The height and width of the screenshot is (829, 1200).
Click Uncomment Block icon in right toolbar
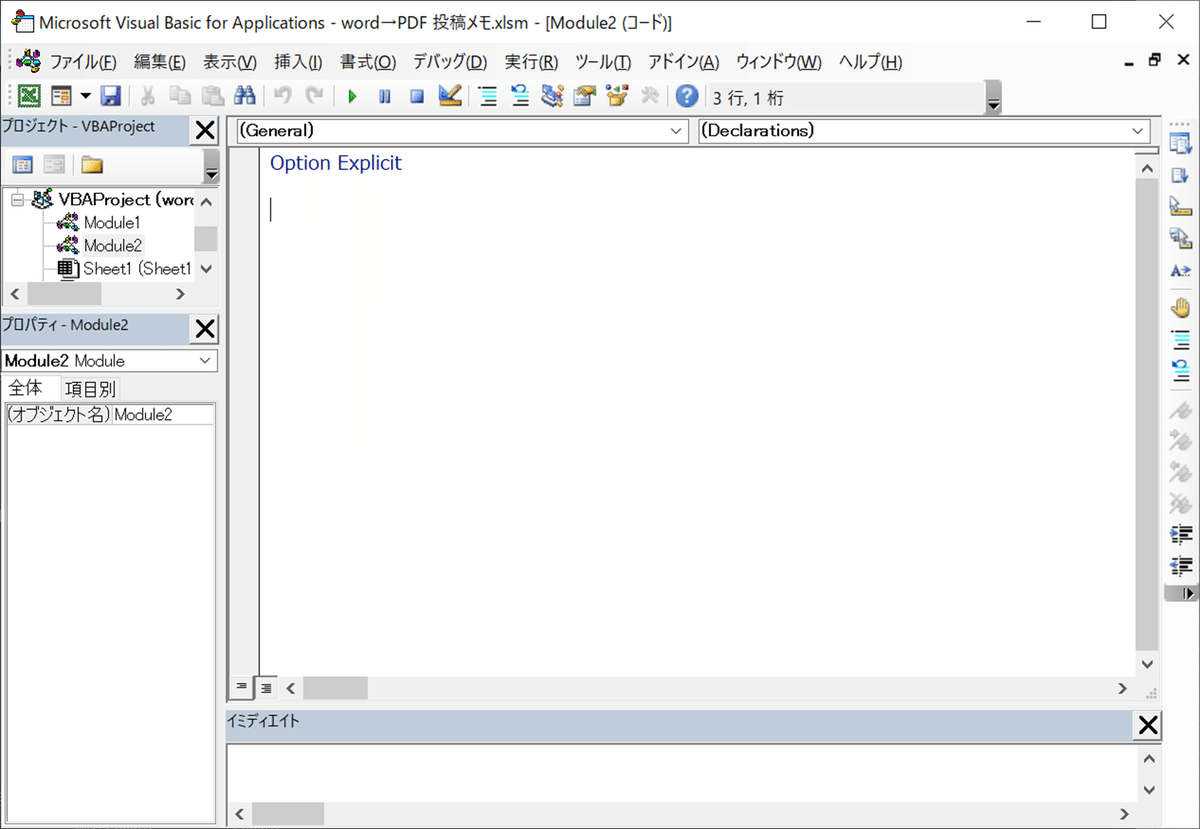coord(1181,371)
